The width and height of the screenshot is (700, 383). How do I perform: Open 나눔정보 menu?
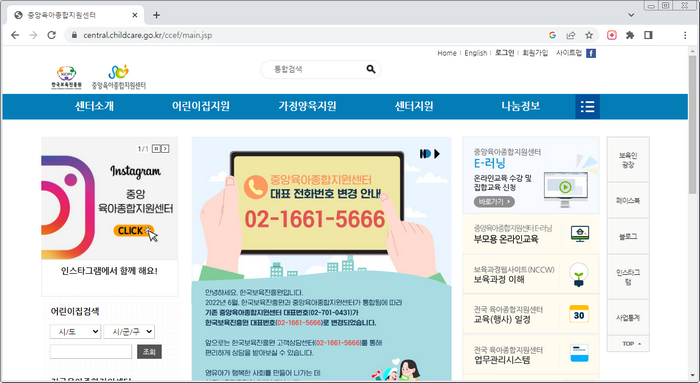tap(521, 106)
